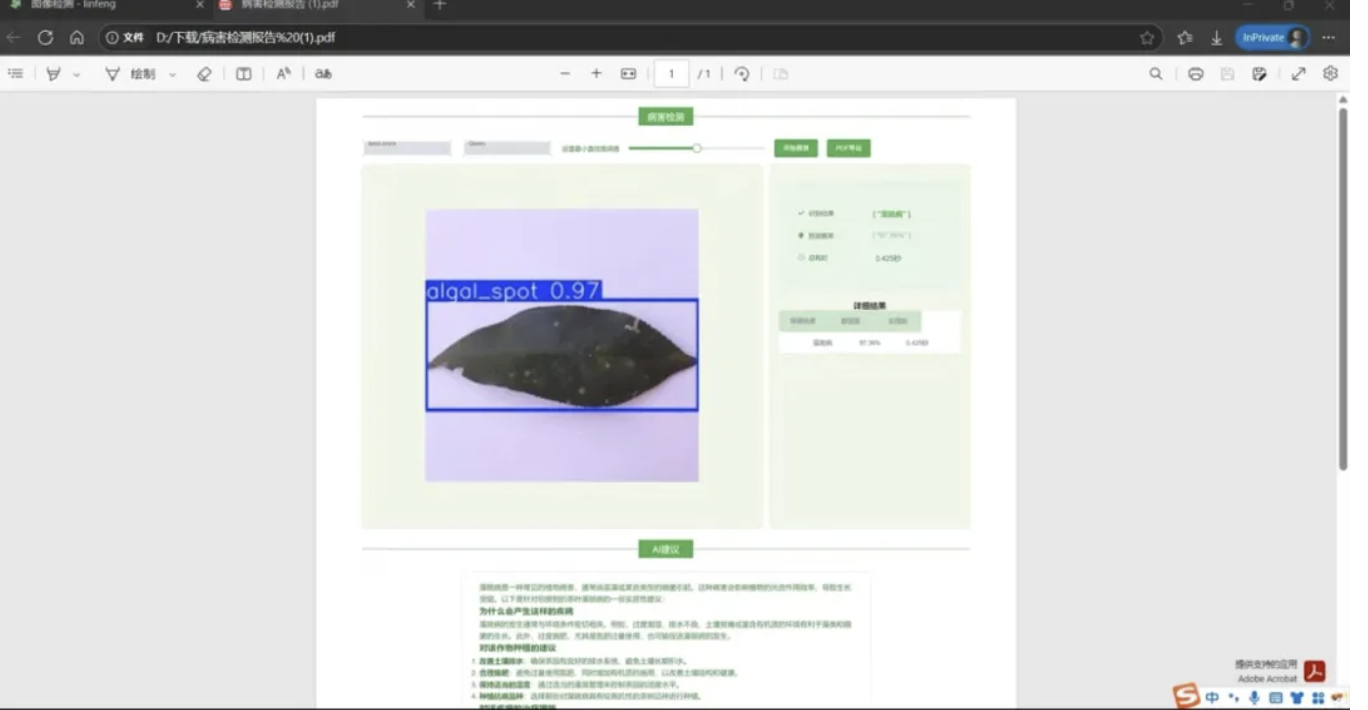Open the Sogou soft keyboard icon
Viewport: 1368px width, 710px height.
1276,698
